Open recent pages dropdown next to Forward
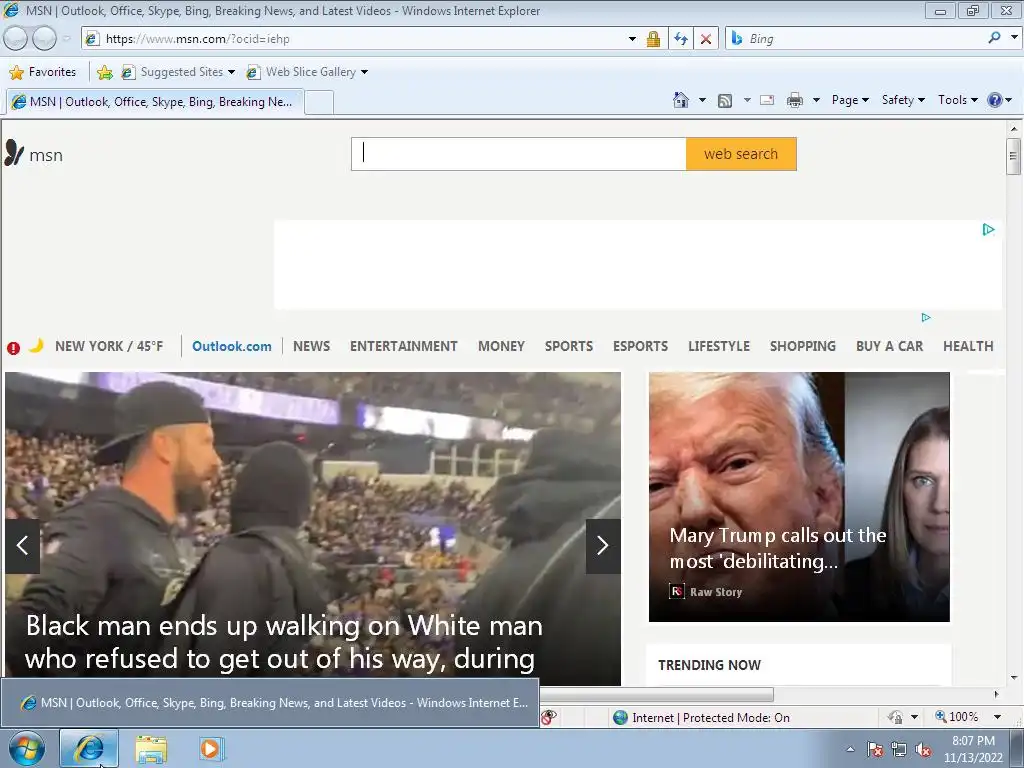The height and width of the screenshot is (768, 1024). tap(67, 39)
